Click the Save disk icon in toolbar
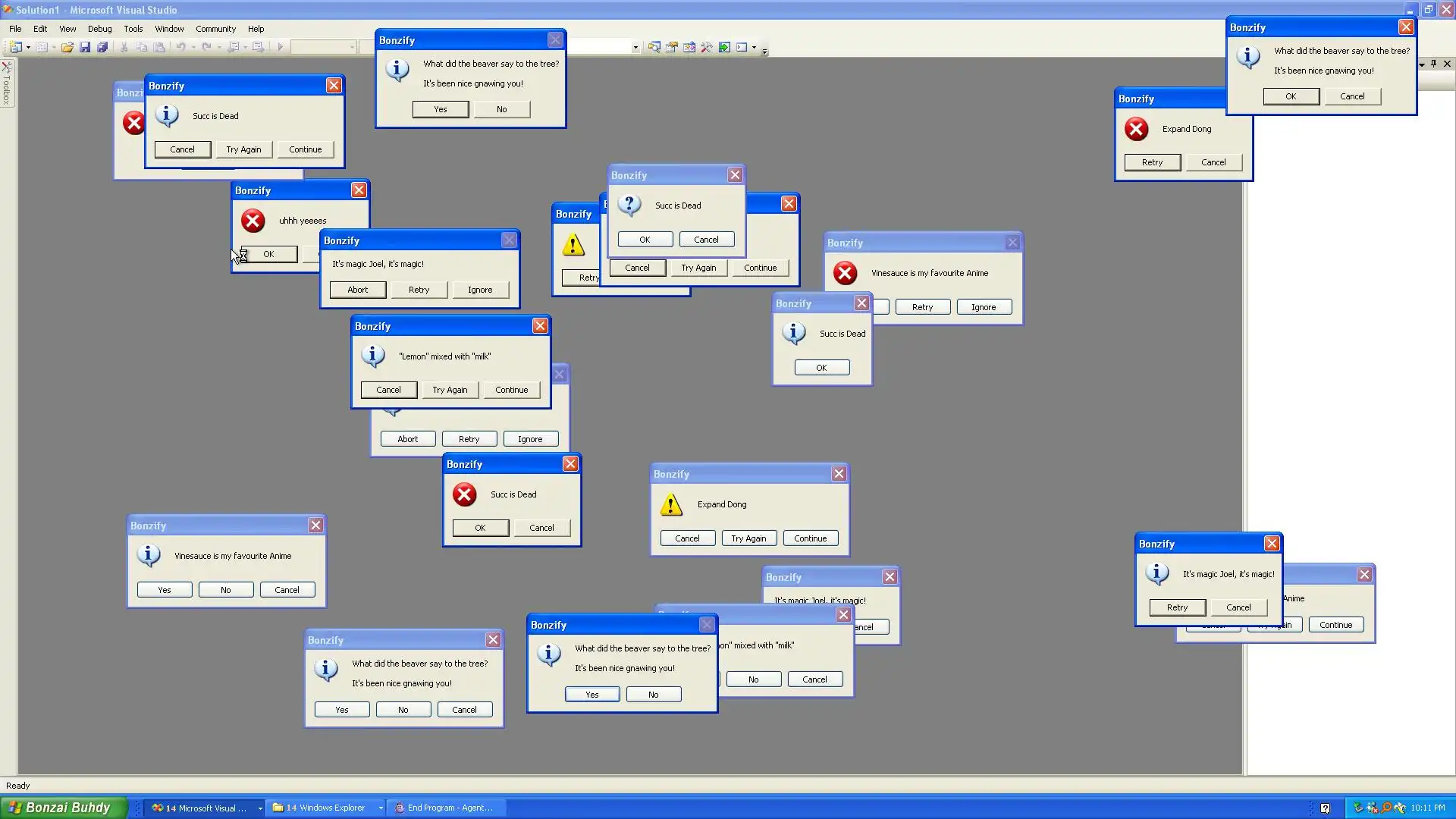The image size is (1456, 819). pos(85,47)
